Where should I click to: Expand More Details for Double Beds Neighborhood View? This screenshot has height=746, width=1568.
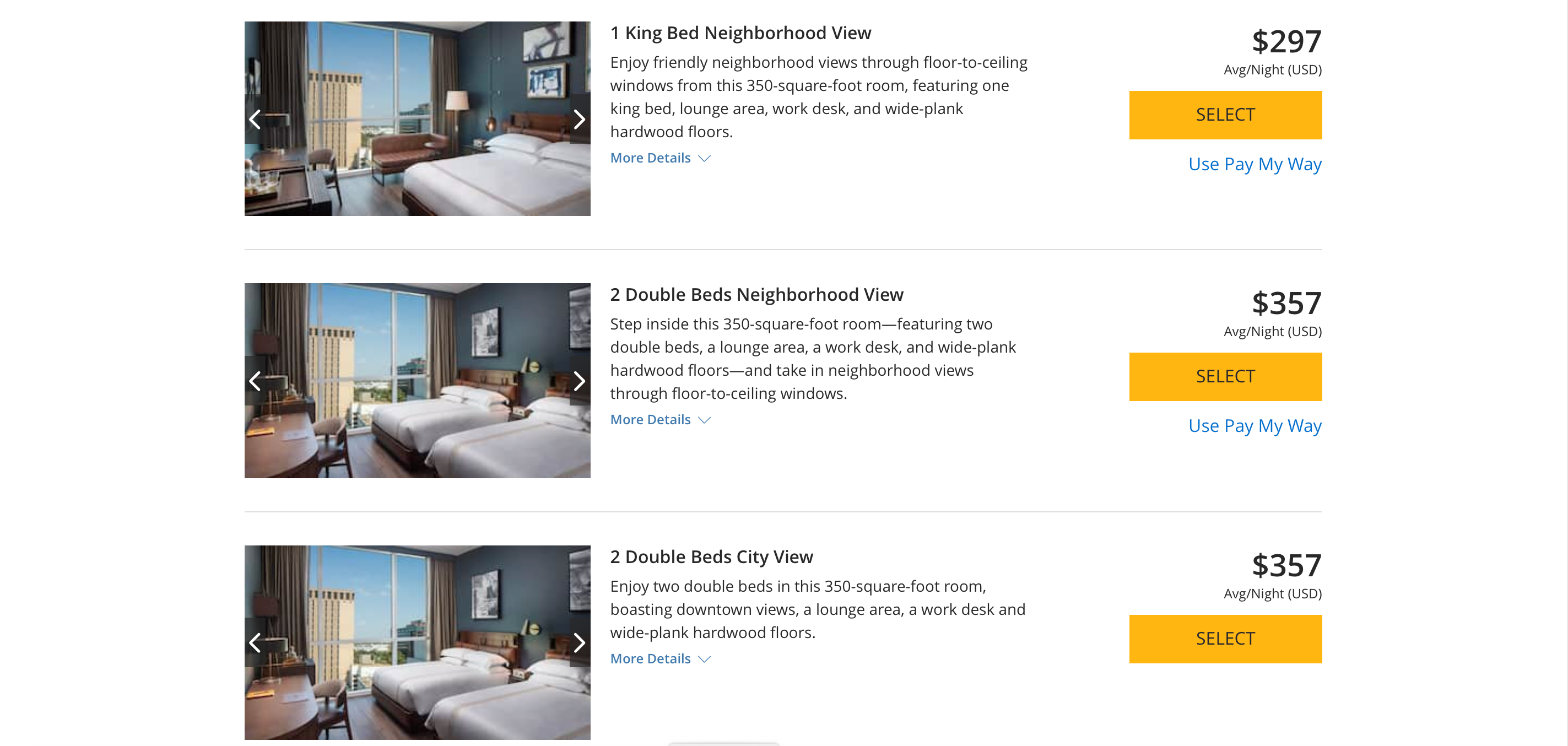pyautogui.click(x=660, y=420)
